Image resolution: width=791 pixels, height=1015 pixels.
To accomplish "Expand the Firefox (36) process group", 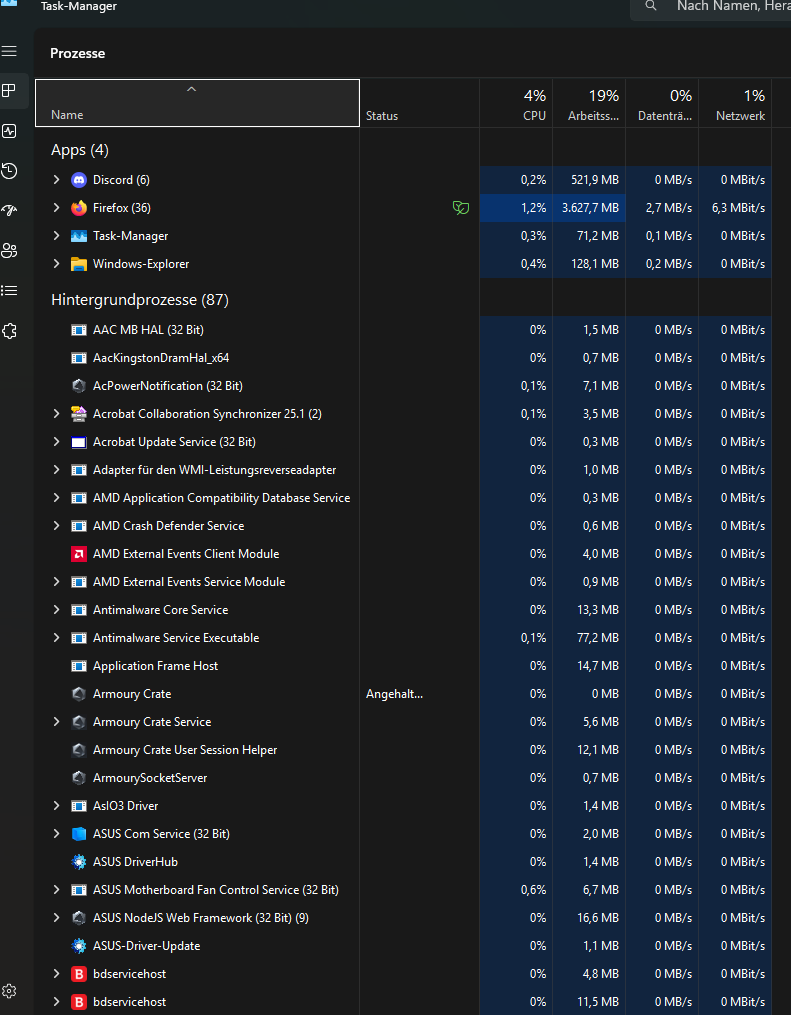I will (56, 208).
